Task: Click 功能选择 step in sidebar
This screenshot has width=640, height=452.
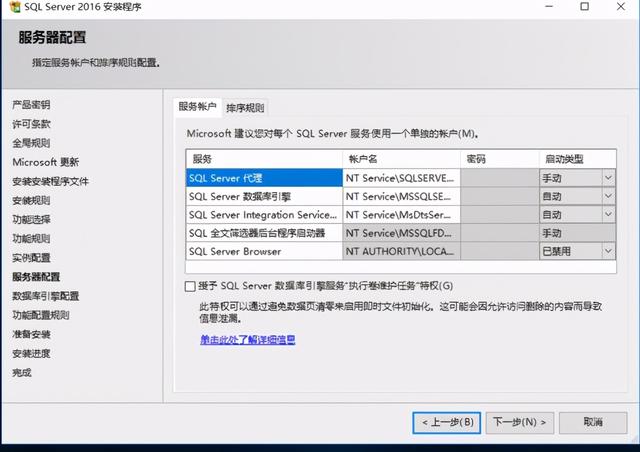Action: [31, 220]
